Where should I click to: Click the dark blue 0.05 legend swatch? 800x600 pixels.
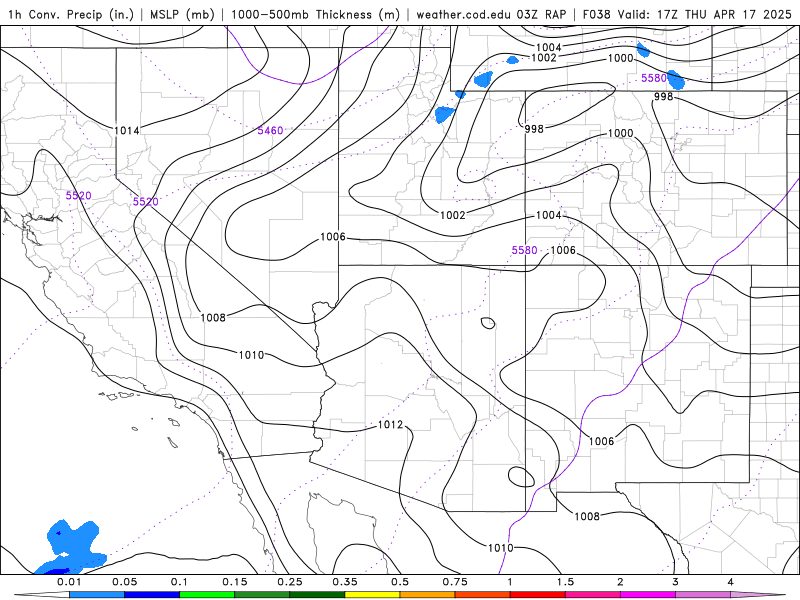click(x=152, y=594)
